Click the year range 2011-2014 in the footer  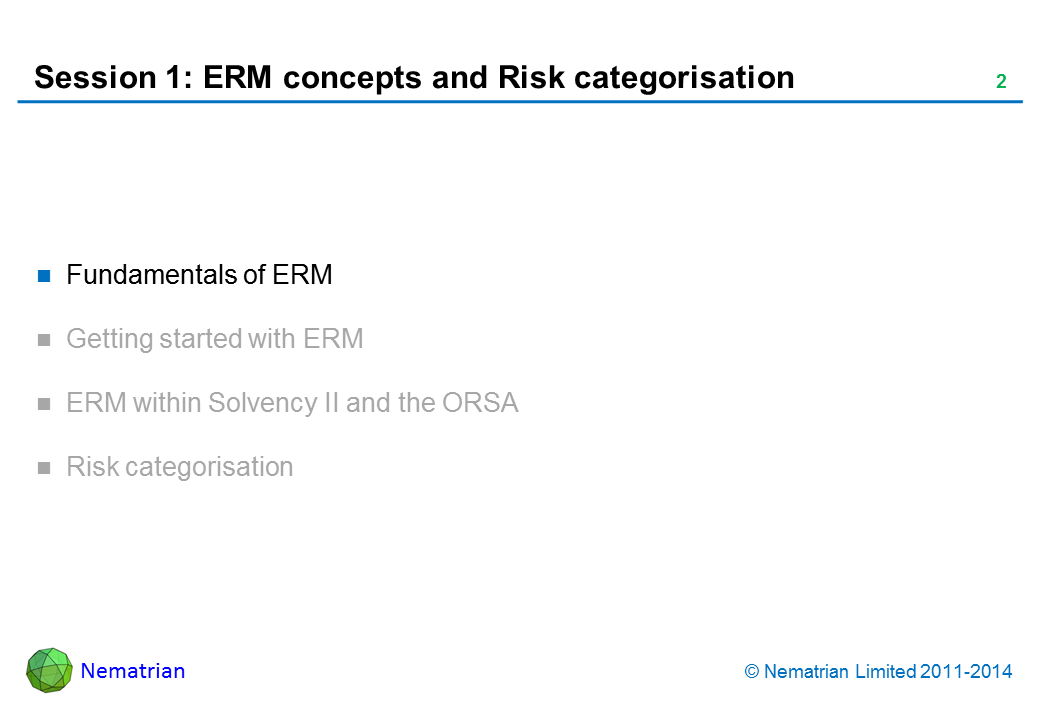point(967,672)
